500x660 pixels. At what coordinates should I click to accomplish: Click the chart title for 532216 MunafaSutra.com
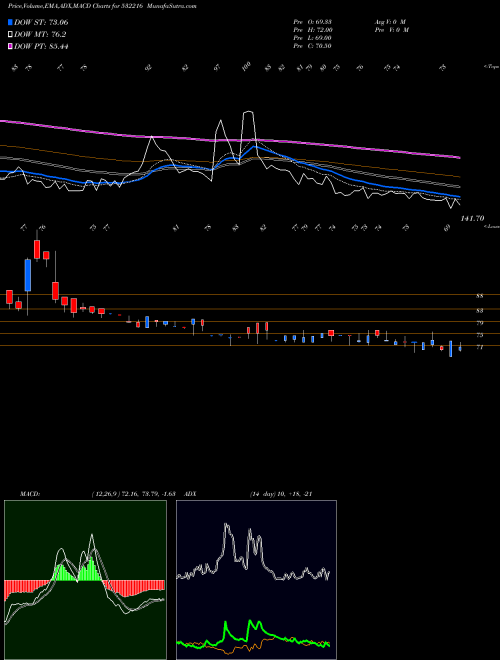[x=102, y=6]
